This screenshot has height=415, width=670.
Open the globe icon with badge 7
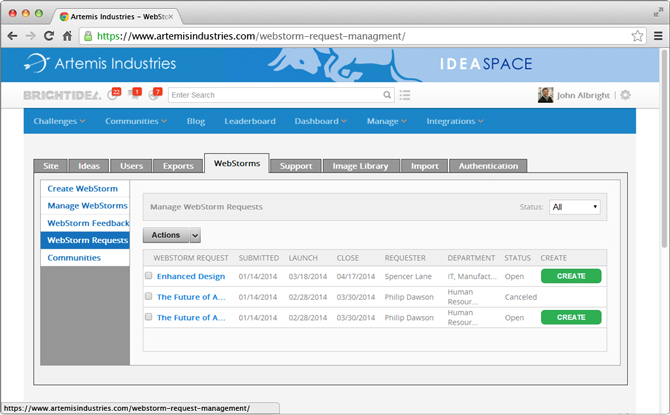155,94
